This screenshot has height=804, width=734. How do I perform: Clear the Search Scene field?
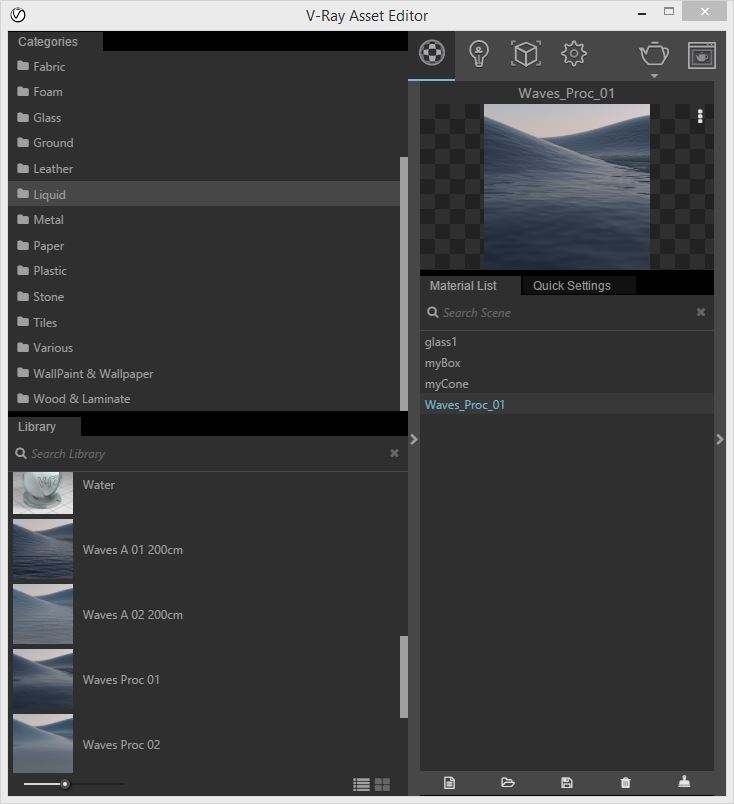[701, 312]
